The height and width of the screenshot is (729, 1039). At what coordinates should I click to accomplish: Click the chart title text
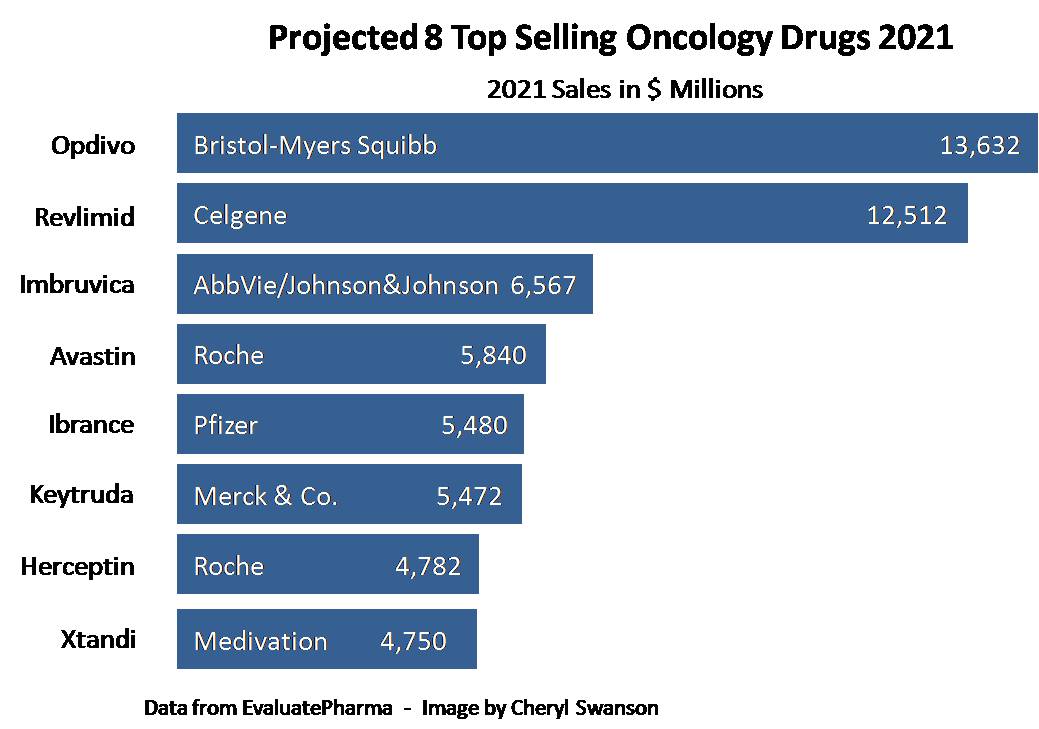[611, 39]
